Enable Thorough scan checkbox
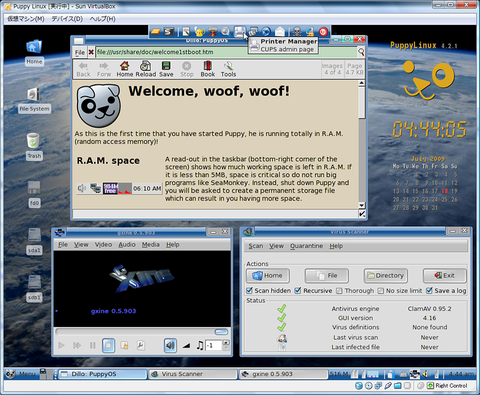The width and height of the screenshot is (480, 395). pos(339,291)
